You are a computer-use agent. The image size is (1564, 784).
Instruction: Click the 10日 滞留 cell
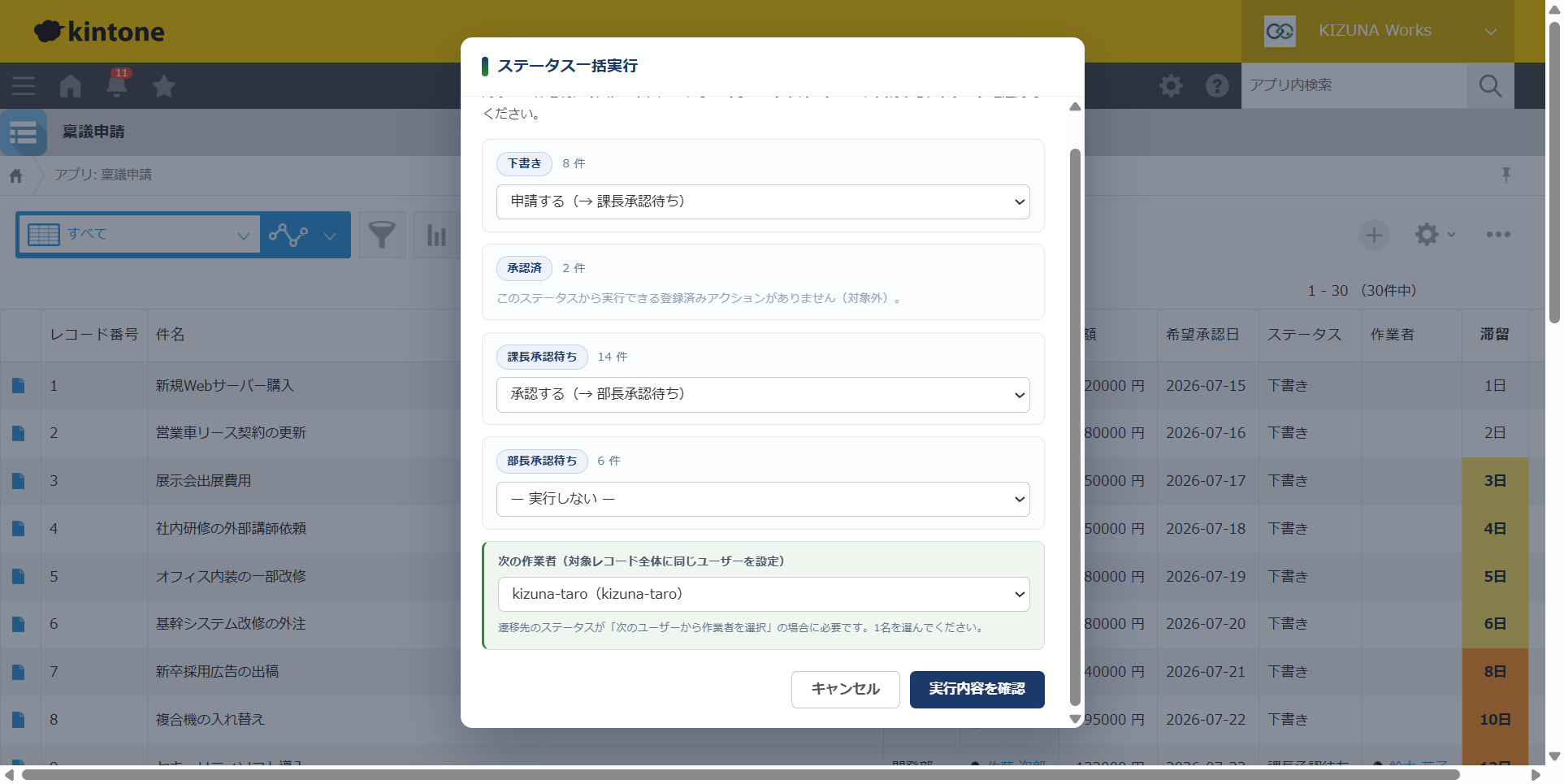[1495, 720]
